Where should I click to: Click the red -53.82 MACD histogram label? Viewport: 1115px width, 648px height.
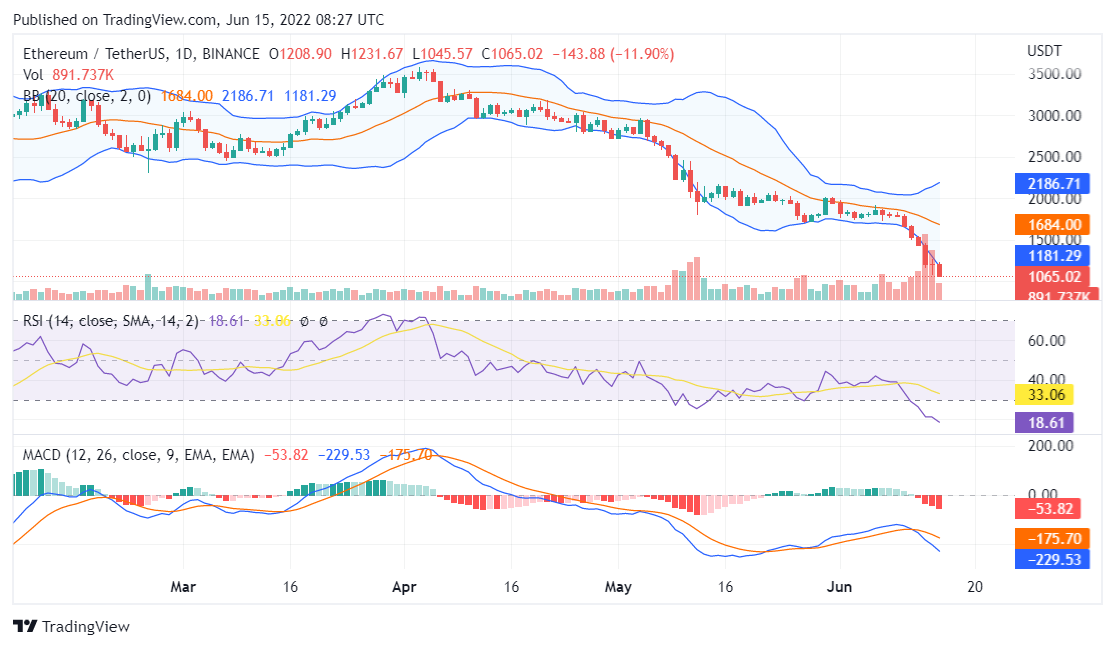1044,509
